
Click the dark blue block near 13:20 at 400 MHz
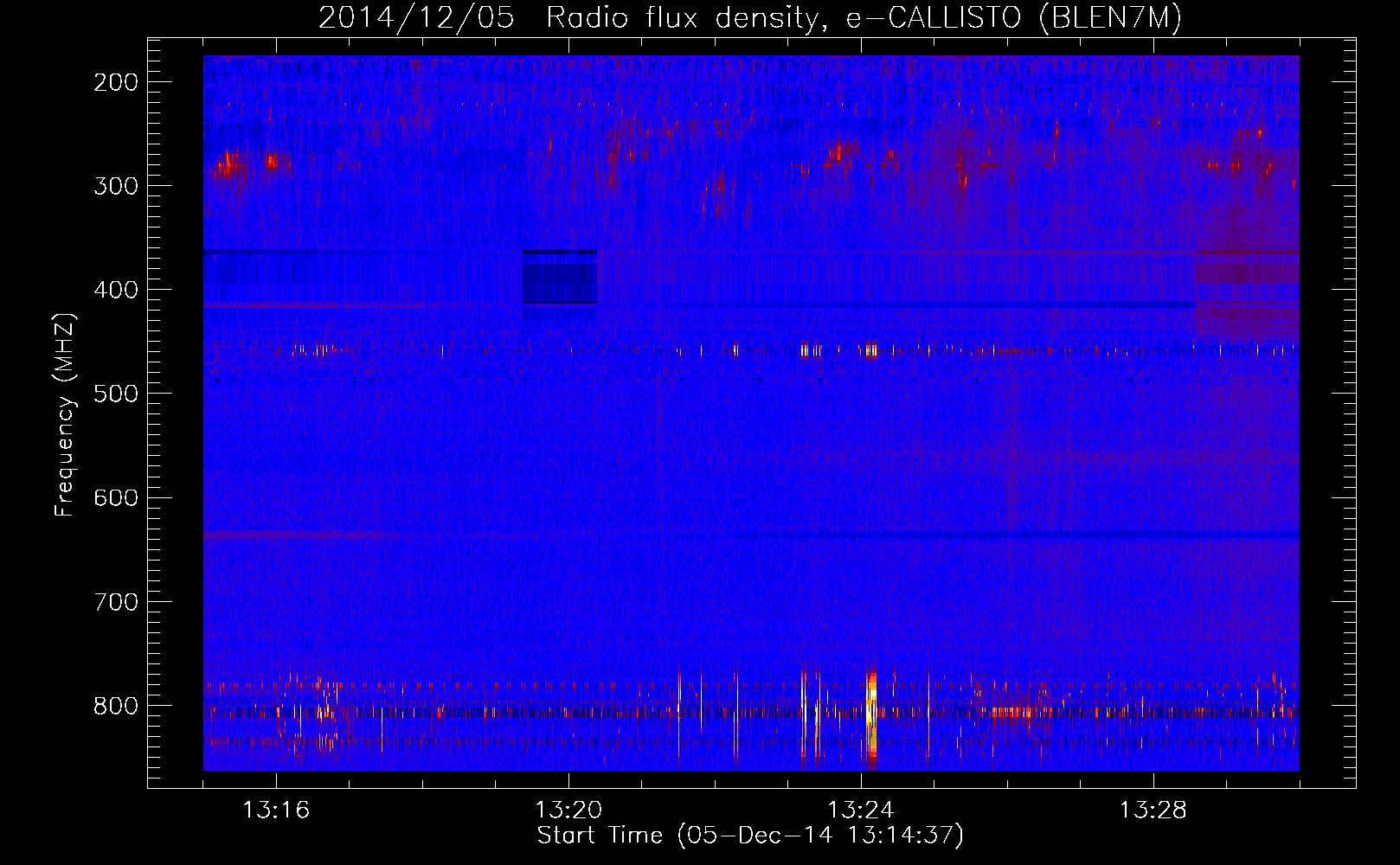point(560,279)
